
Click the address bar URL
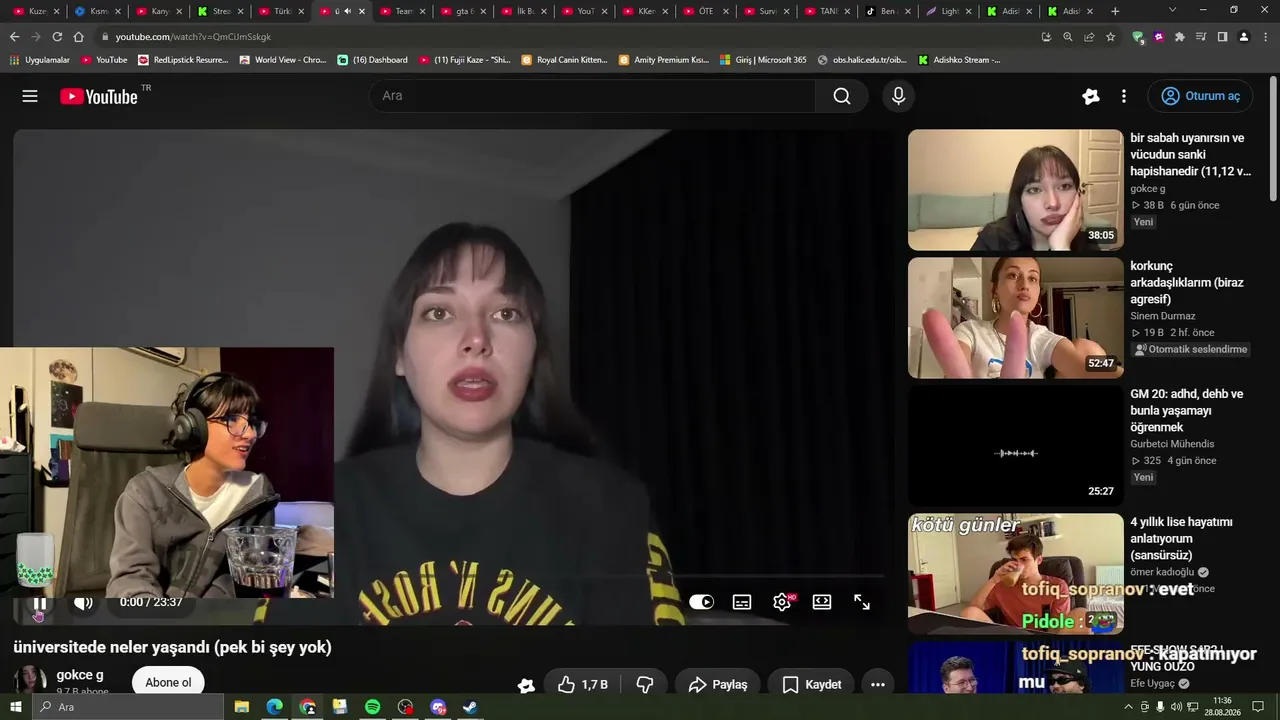click(193, 37)
